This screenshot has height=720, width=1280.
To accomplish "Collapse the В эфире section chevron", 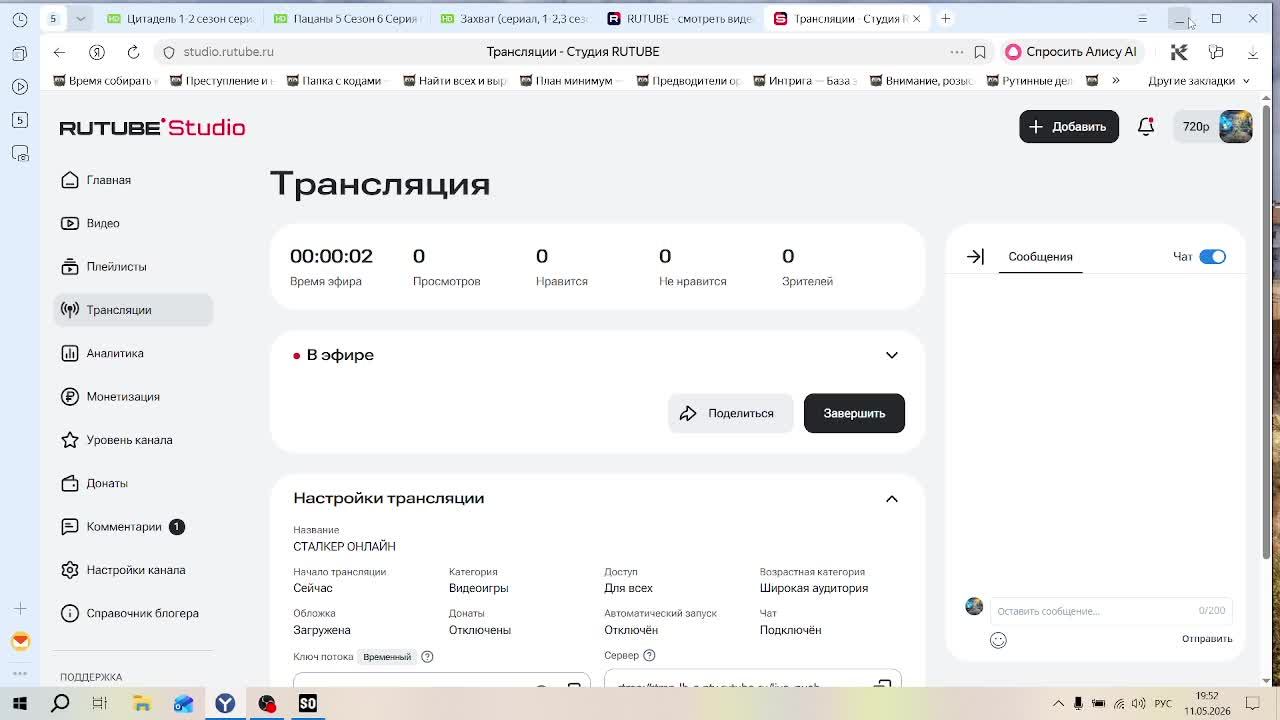I will [x=892, y=355].
